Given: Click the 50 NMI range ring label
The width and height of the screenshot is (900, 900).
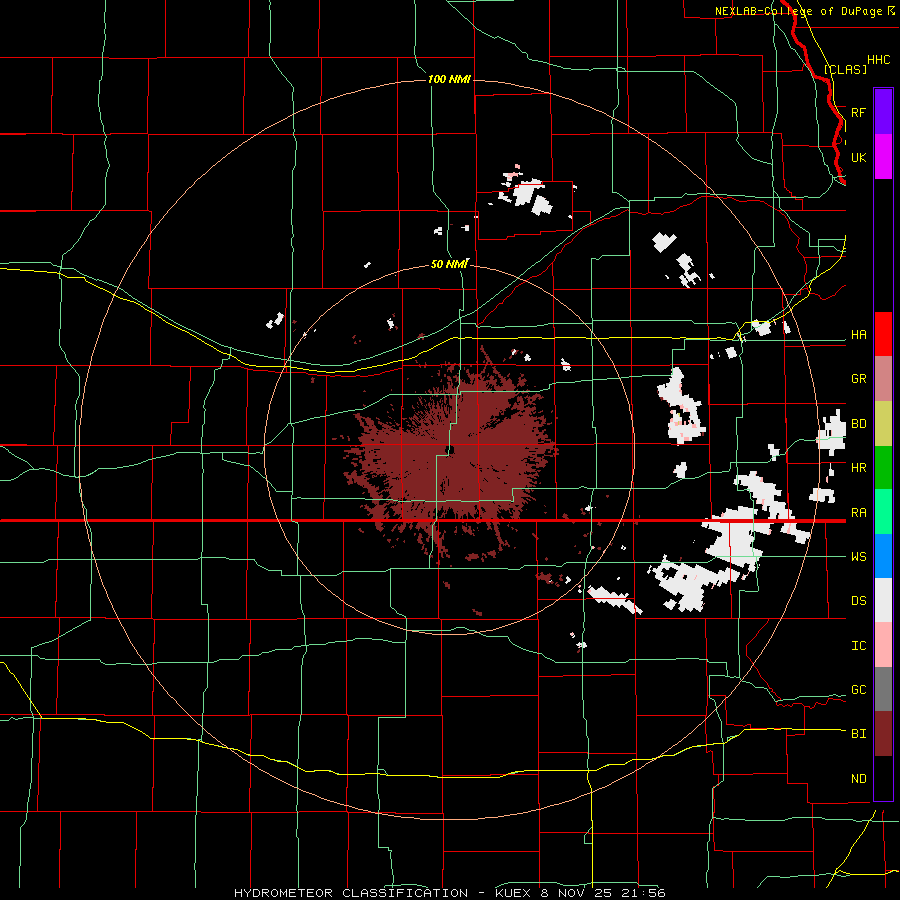Looking at the screenshot, I should tap(449, 265).
